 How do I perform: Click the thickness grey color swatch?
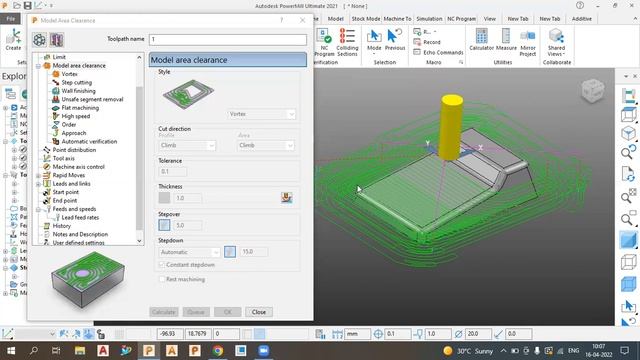tap(164, 198)
